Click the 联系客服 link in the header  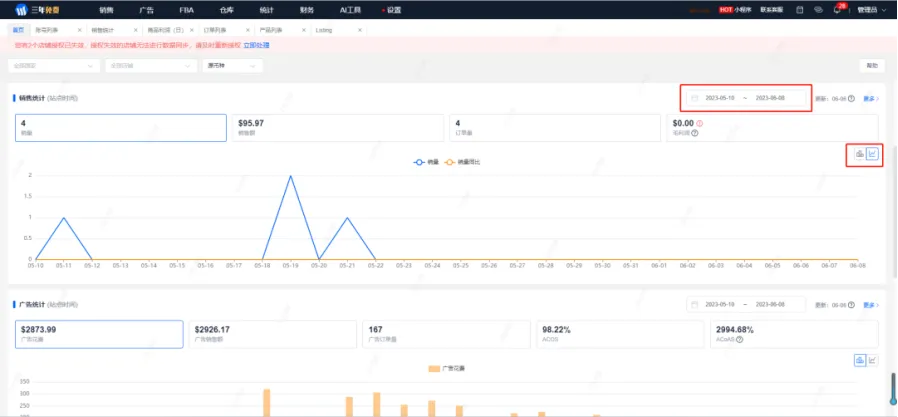[x=771, y=10]
